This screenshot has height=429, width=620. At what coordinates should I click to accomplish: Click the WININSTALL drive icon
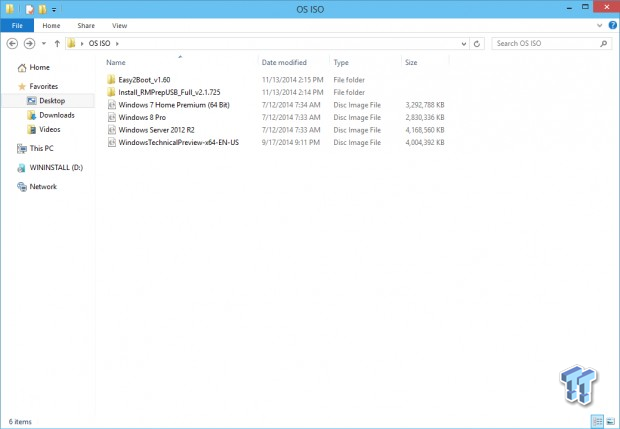coord(21,168)
